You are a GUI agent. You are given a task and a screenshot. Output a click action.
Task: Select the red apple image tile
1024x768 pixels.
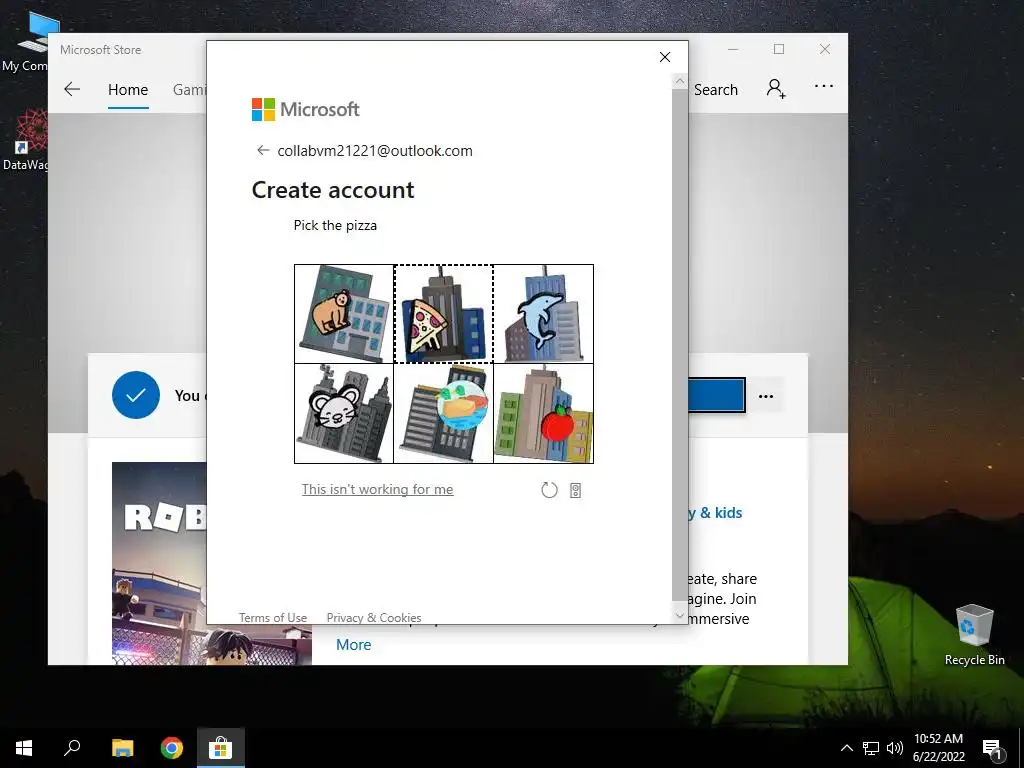(543, 413)
